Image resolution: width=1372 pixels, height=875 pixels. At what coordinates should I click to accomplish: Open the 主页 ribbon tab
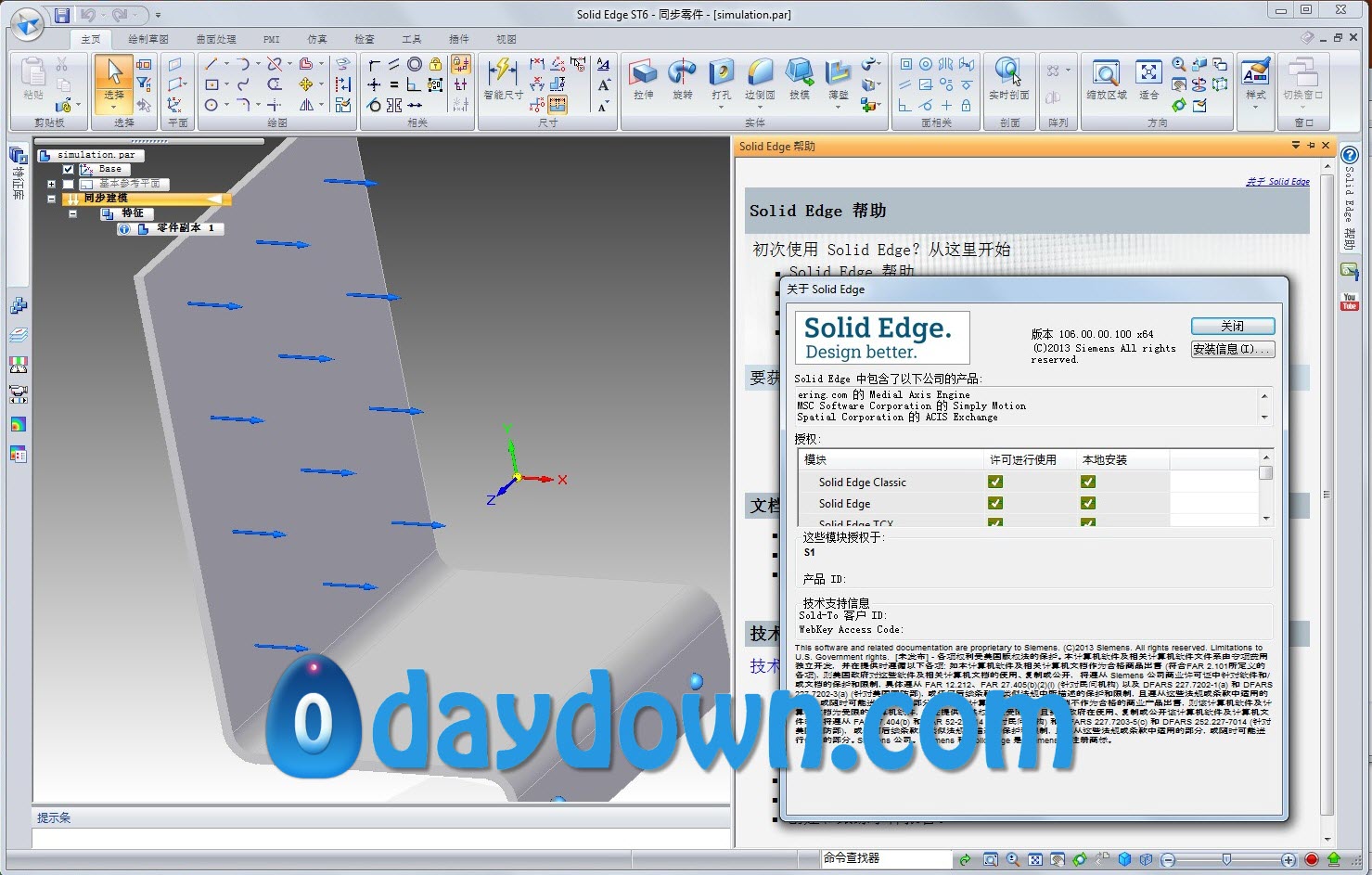(x=90, y=39)
